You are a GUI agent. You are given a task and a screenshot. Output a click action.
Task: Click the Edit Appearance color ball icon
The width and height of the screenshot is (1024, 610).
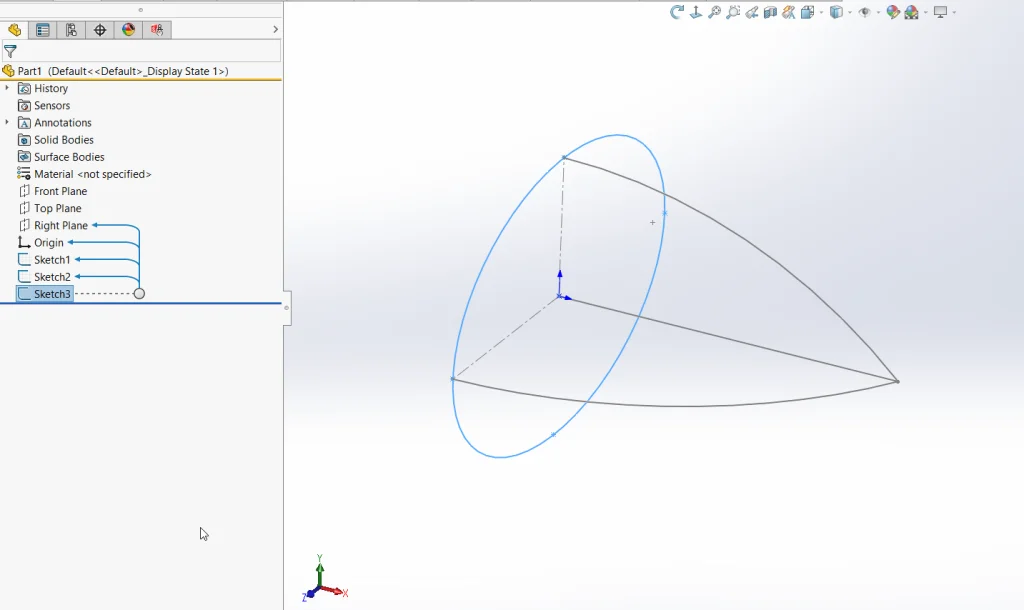[x=893, y=12]
